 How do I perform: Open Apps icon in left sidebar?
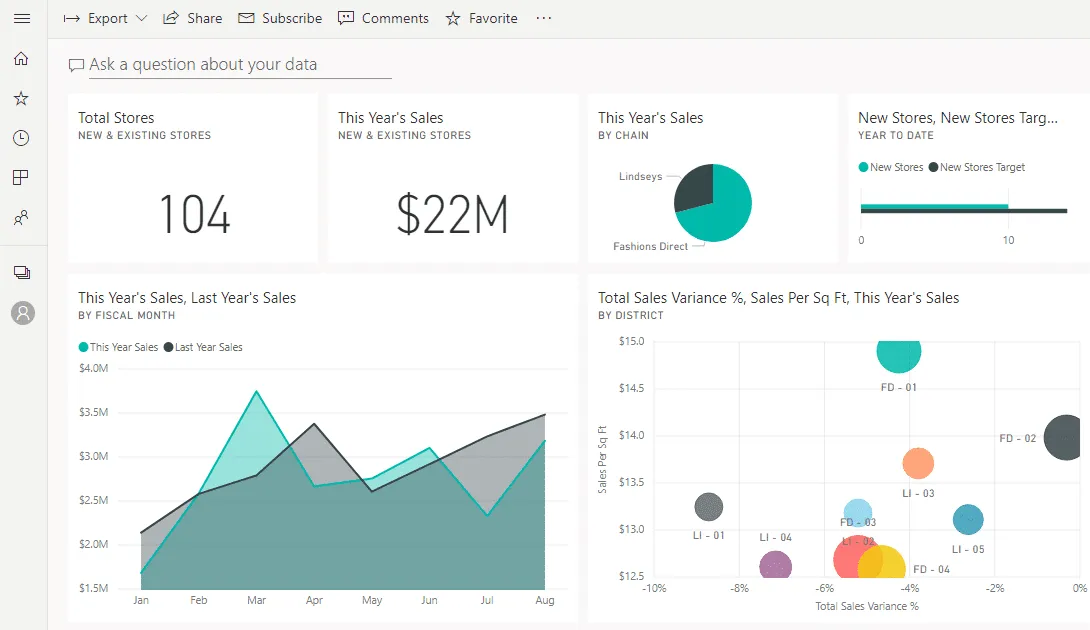pyautogui.click(x=21, y=178)
